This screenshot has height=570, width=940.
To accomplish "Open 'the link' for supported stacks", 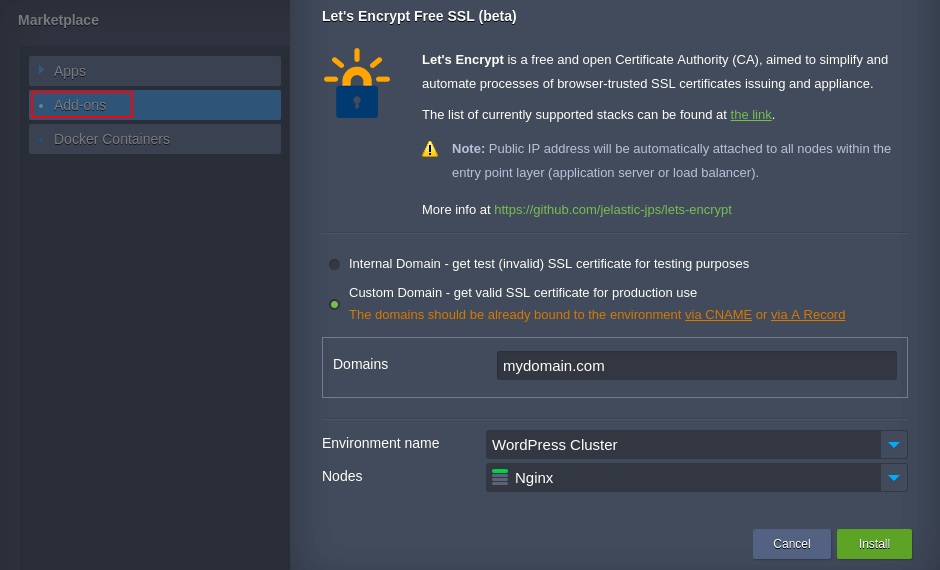I will (751, 114).
